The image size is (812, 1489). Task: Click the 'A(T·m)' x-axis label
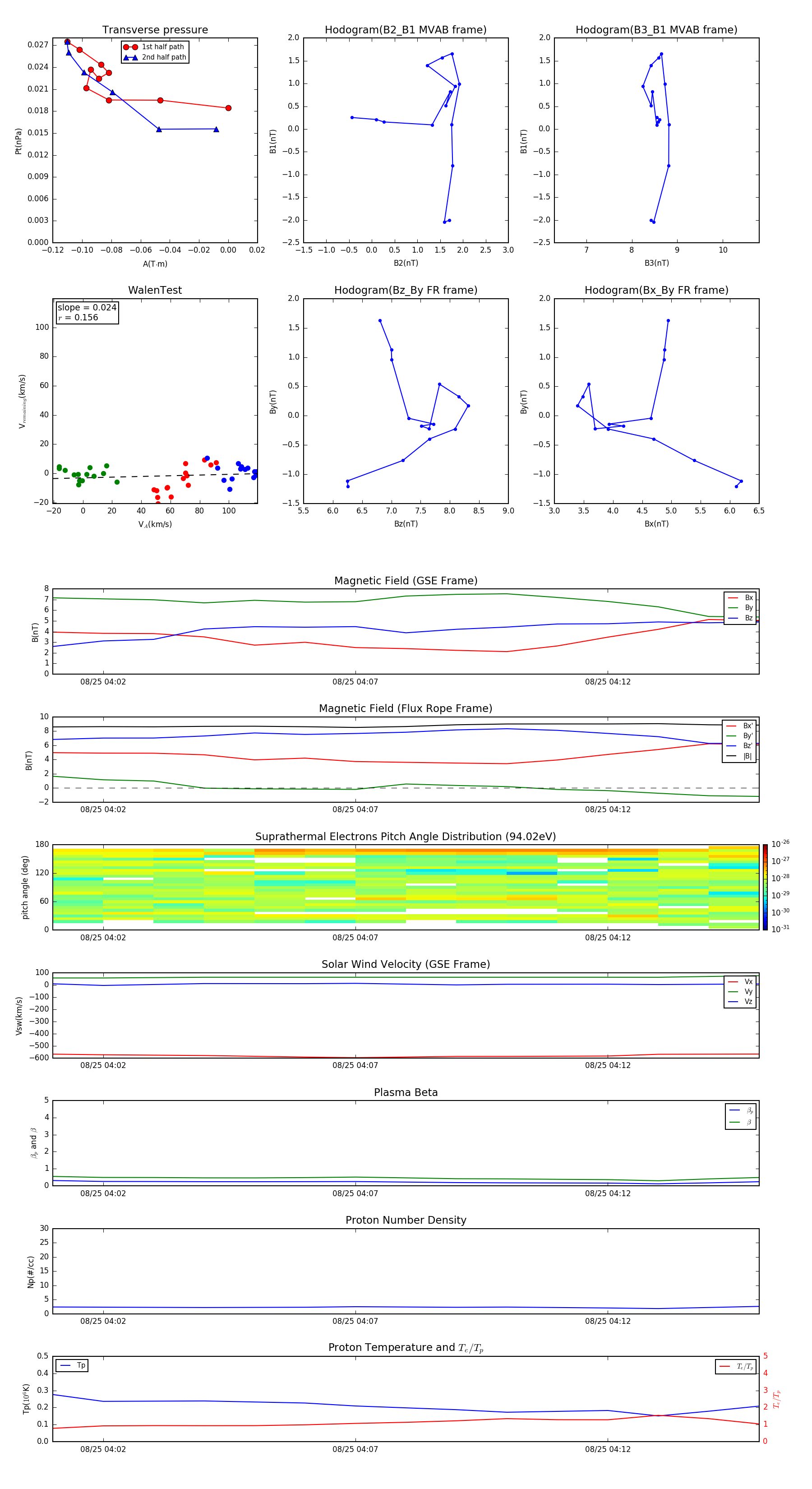(155, 264)
